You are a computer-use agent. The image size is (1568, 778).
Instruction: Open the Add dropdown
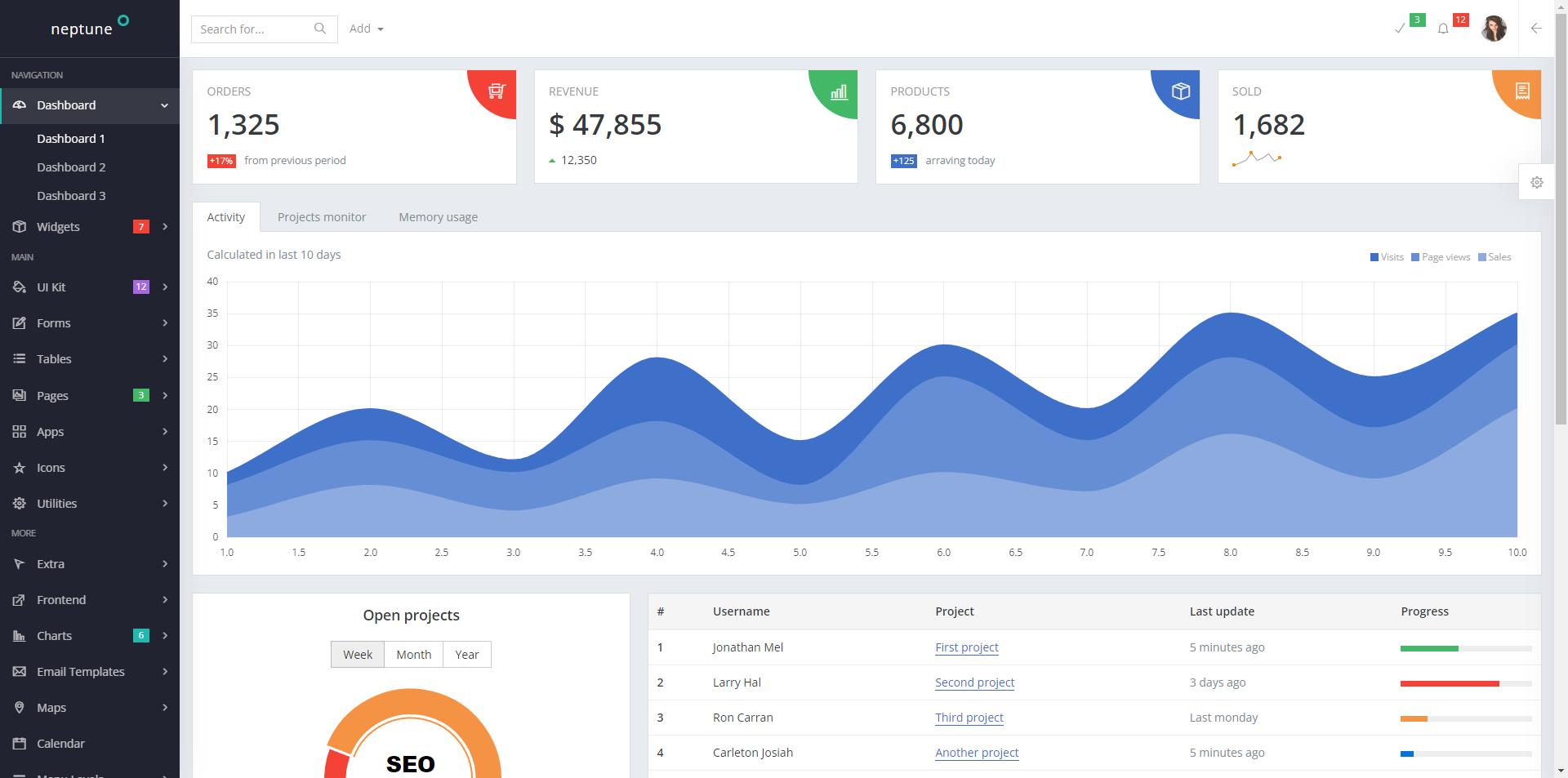pos(367,29)
